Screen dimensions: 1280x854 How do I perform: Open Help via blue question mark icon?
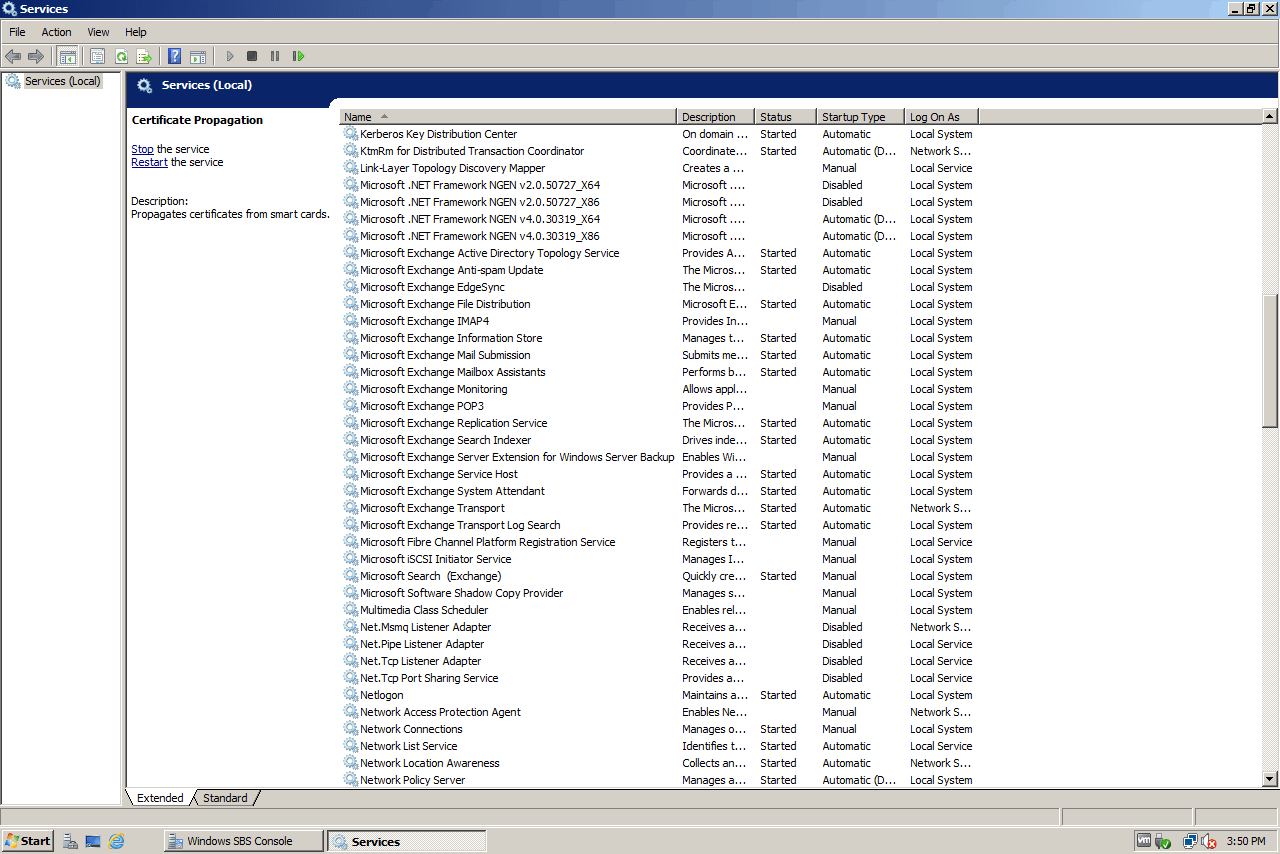175,56
